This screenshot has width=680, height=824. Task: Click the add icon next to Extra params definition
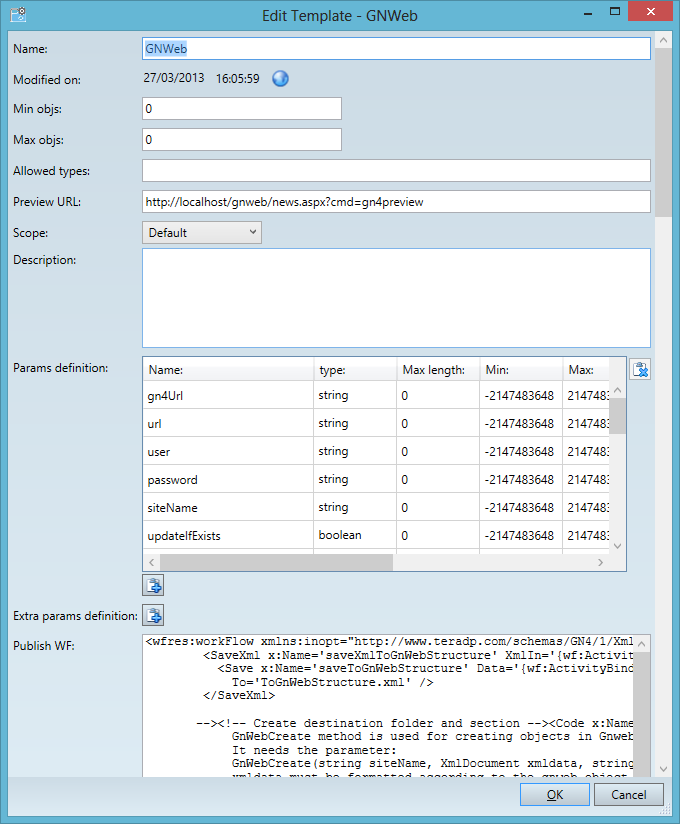coord(153,615)
